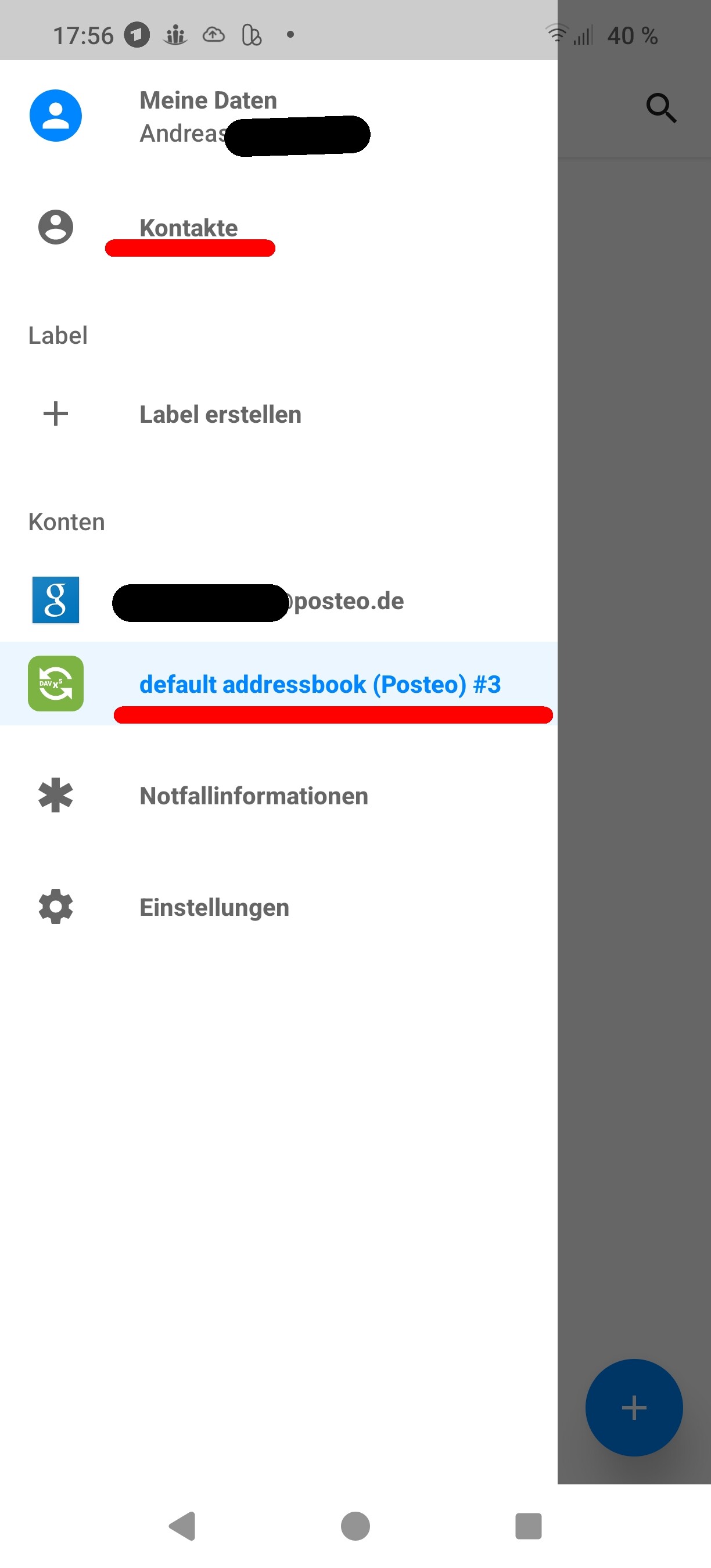Image resolution: width=711 pixels, height=1568 pixels.
Task: Open Notfallinformationen
Action: [x=279, y=796]
